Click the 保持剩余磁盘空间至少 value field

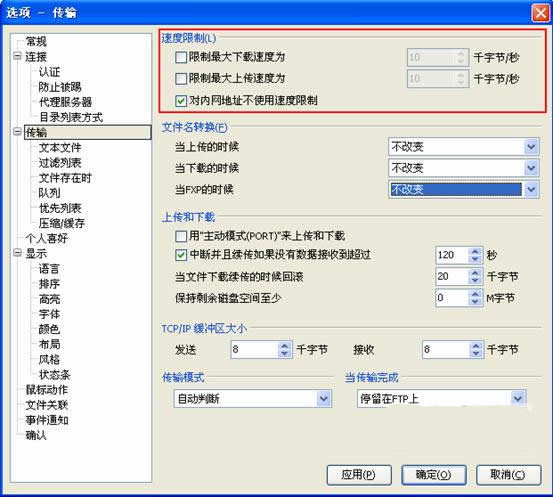452,298
